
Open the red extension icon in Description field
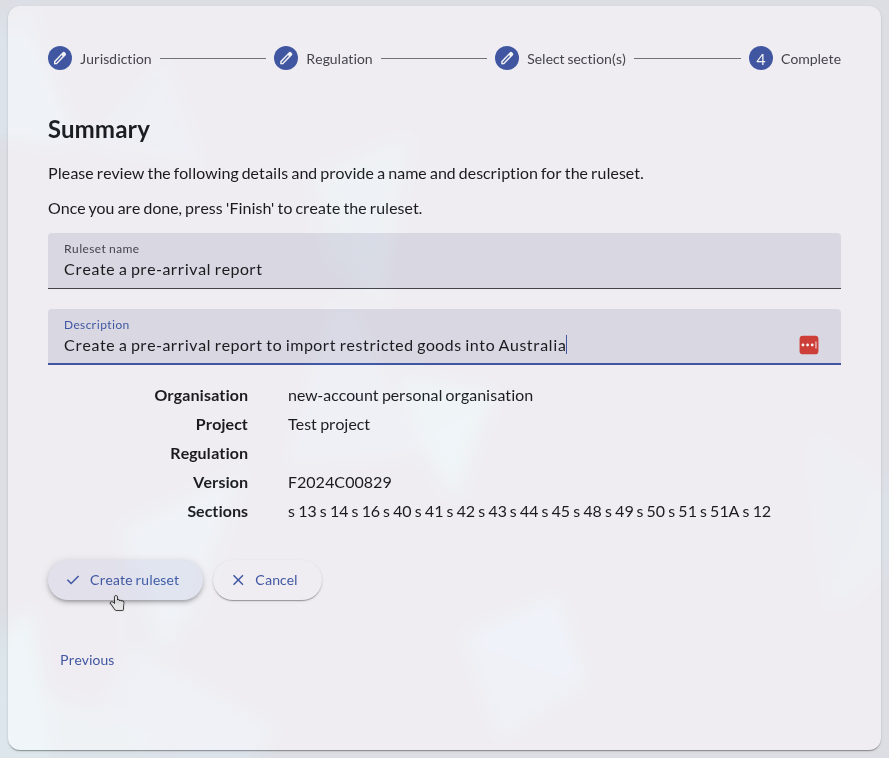pos(809,345)
